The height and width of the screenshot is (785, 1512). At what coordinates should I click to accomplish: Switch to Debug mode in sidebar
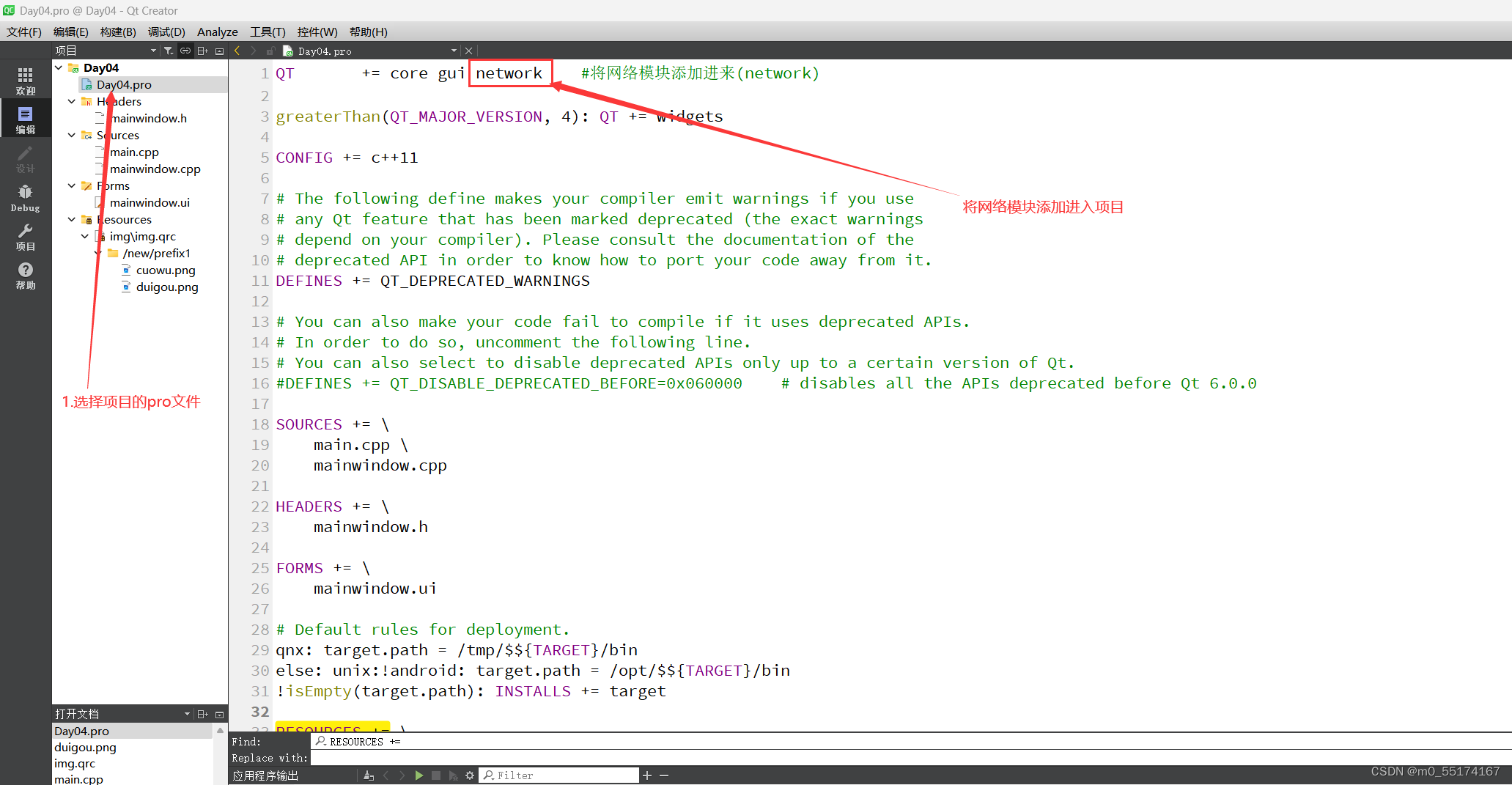click(26, 198)
